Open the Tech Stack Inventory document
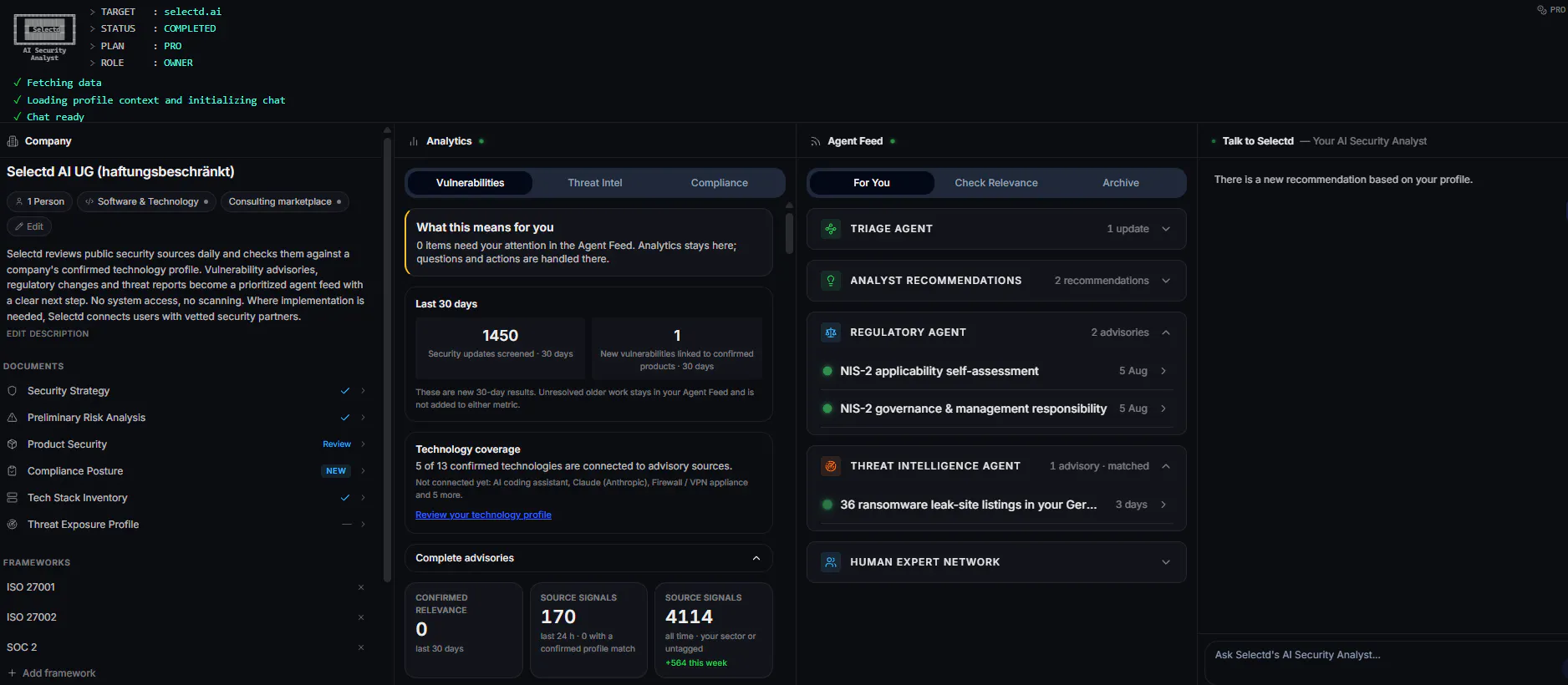The width and height of the screenshot is (1568, 685). (186, 498)
